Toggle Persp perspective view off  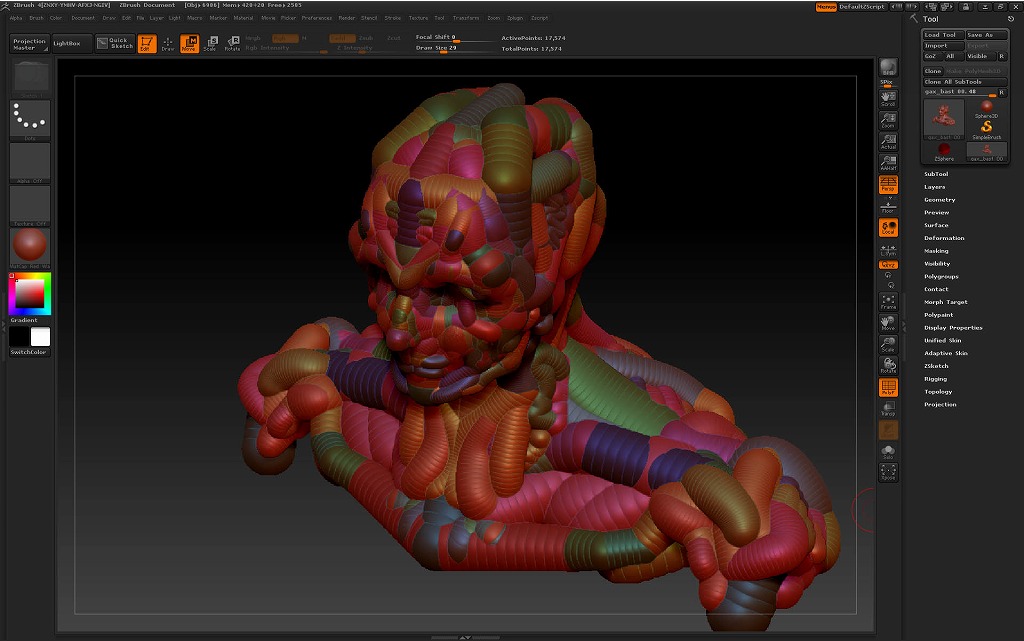click(x=888, y=184)
